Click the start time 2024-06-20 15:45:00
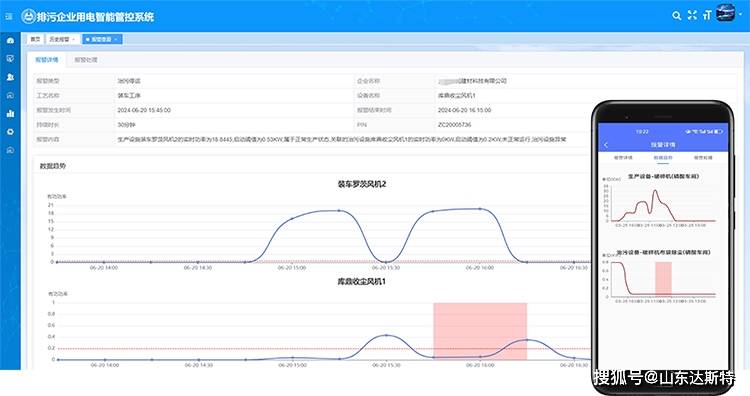This screenshot has height=396, width=750. click(x=144, y=110)
